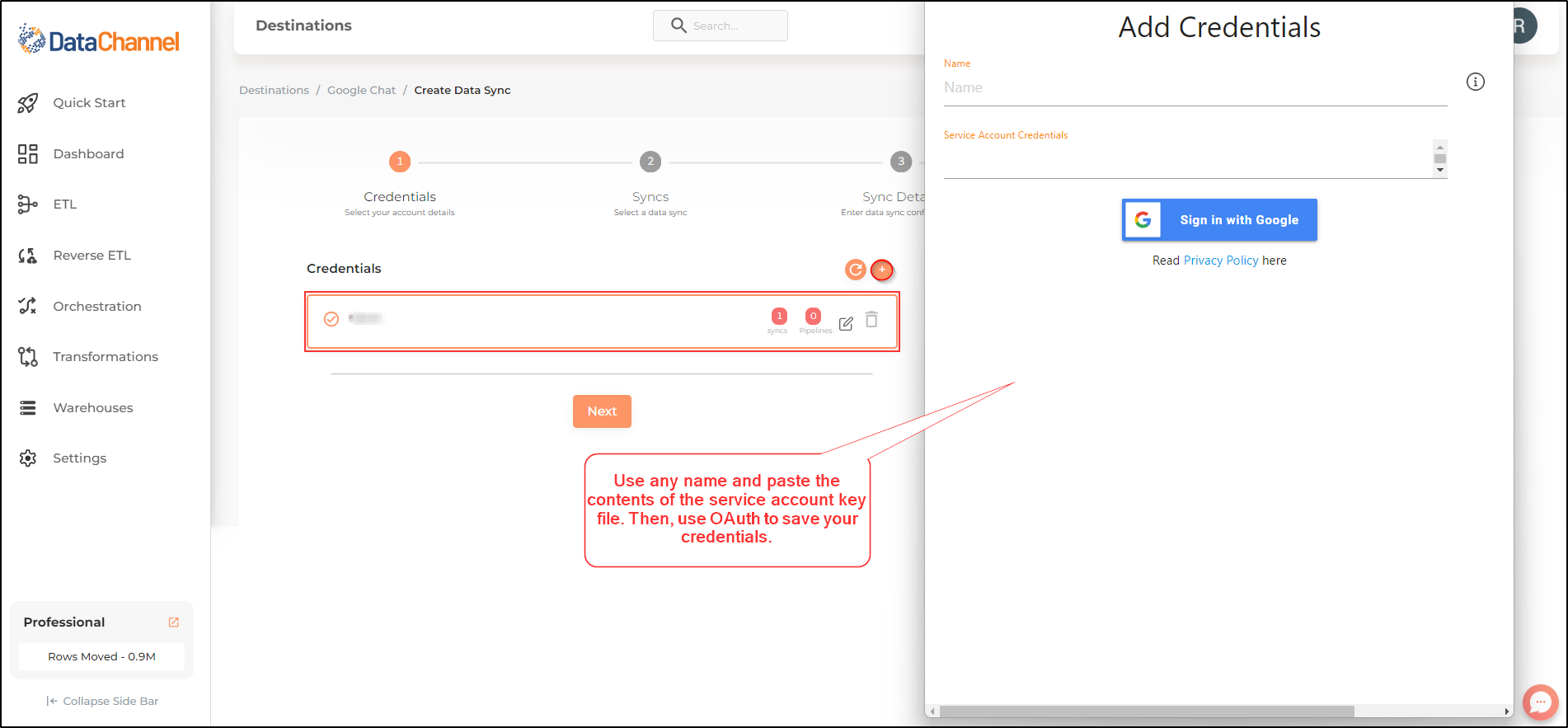Click the info icon beside Name field
This screenshot has height=728, width=1568.
pos(1476,82)
